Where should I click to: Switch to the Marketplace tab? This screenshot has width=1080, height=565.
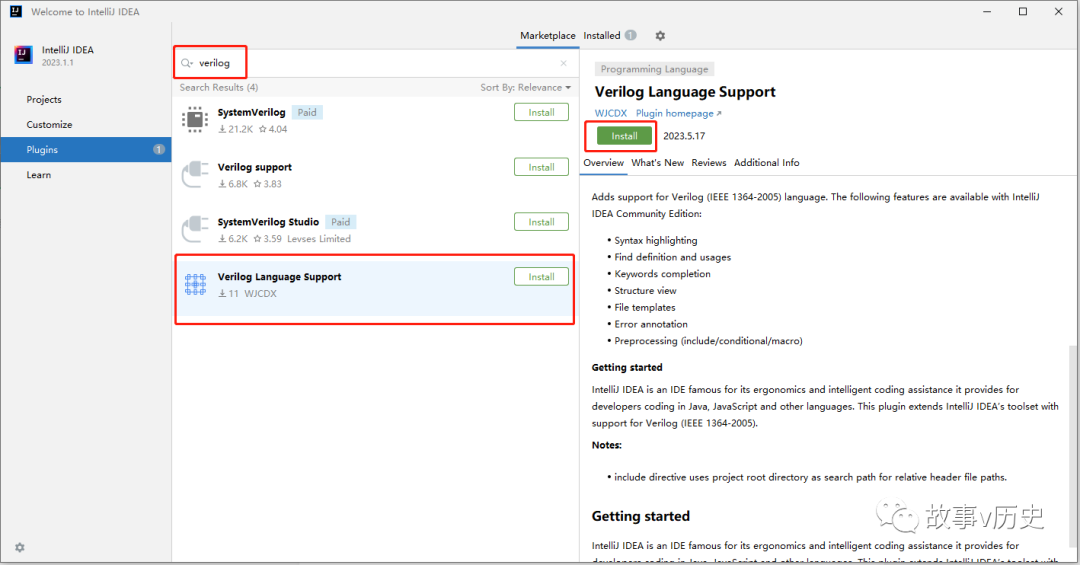tap(548, 36)
